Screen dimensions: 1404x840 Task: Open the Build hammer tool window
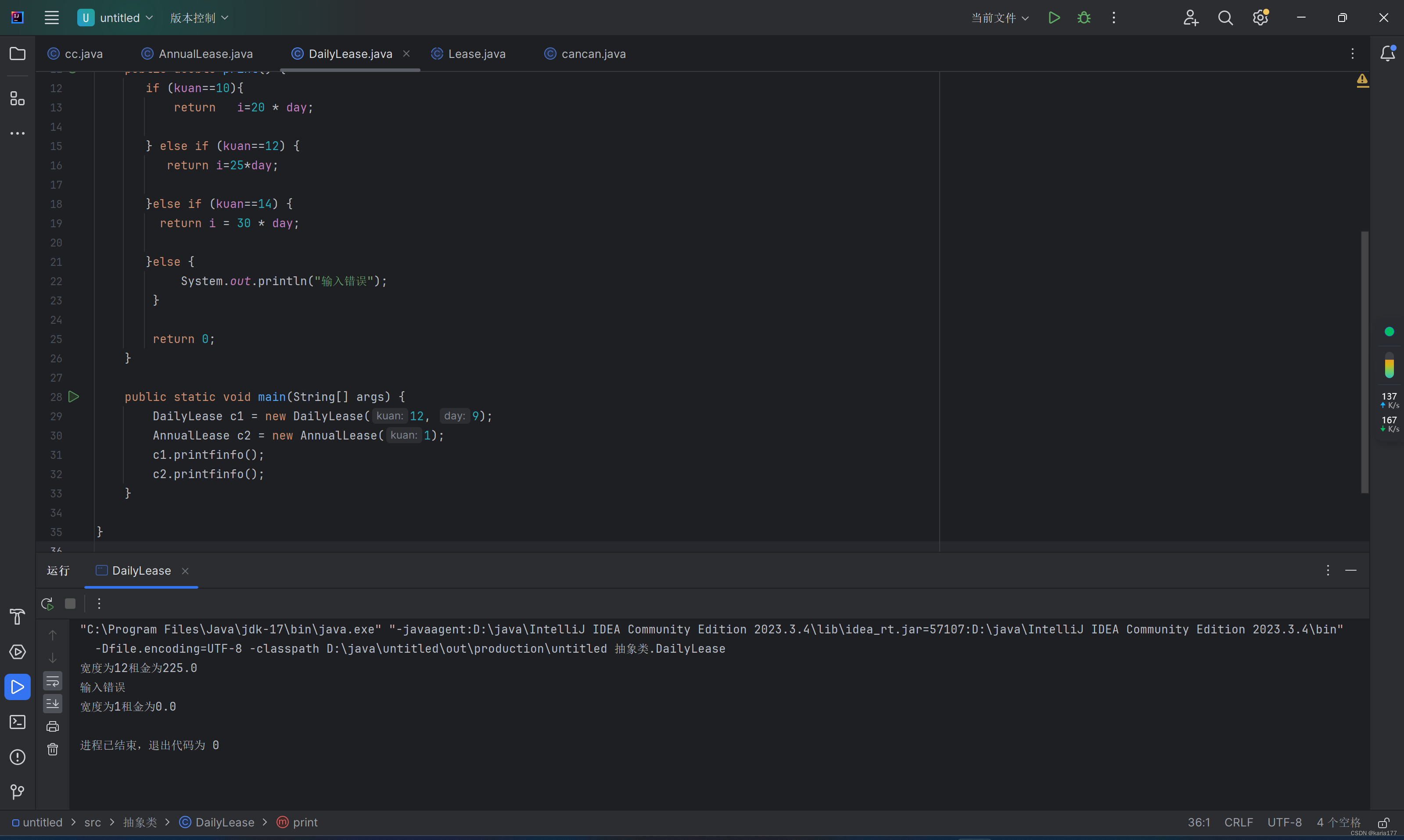(18, 616)
